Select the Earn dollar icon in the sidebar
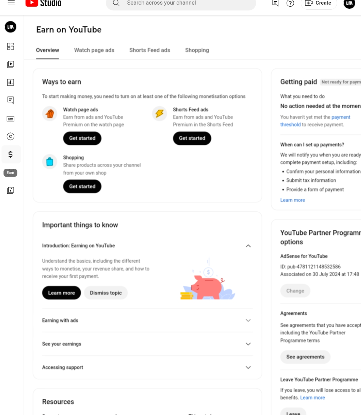361x415 pixels. click(11, 154)
